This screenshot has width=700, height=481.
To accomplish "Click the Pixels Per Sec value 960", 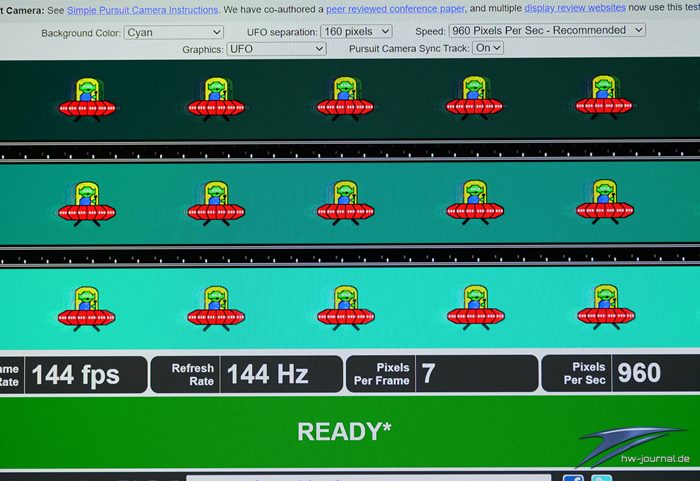I will tap(639, 372).
